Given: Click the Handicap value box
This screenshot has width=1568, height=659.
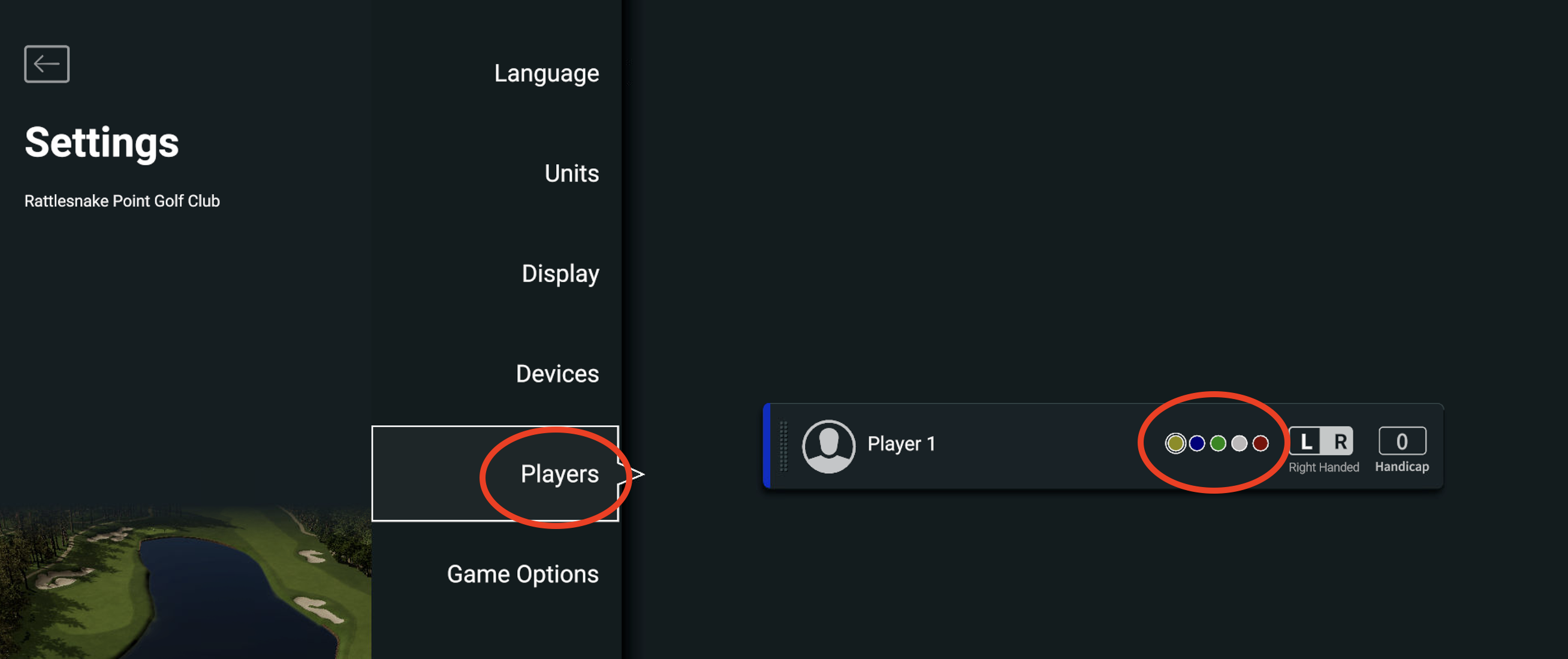Looking at the screenshot, I should 1402,442.
